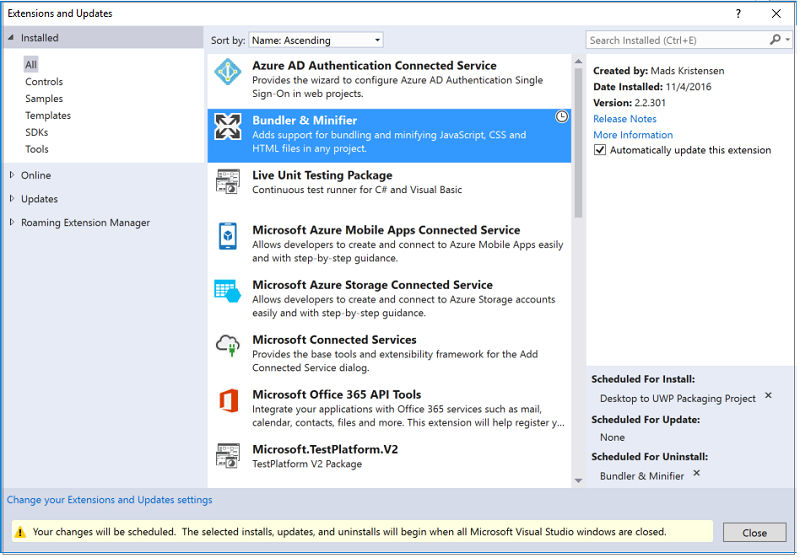Cancel scheduled uninstall of Bundler & Minifier
Image resolution: width=800 pixels, height=558 pixels.
pos(696,473)
